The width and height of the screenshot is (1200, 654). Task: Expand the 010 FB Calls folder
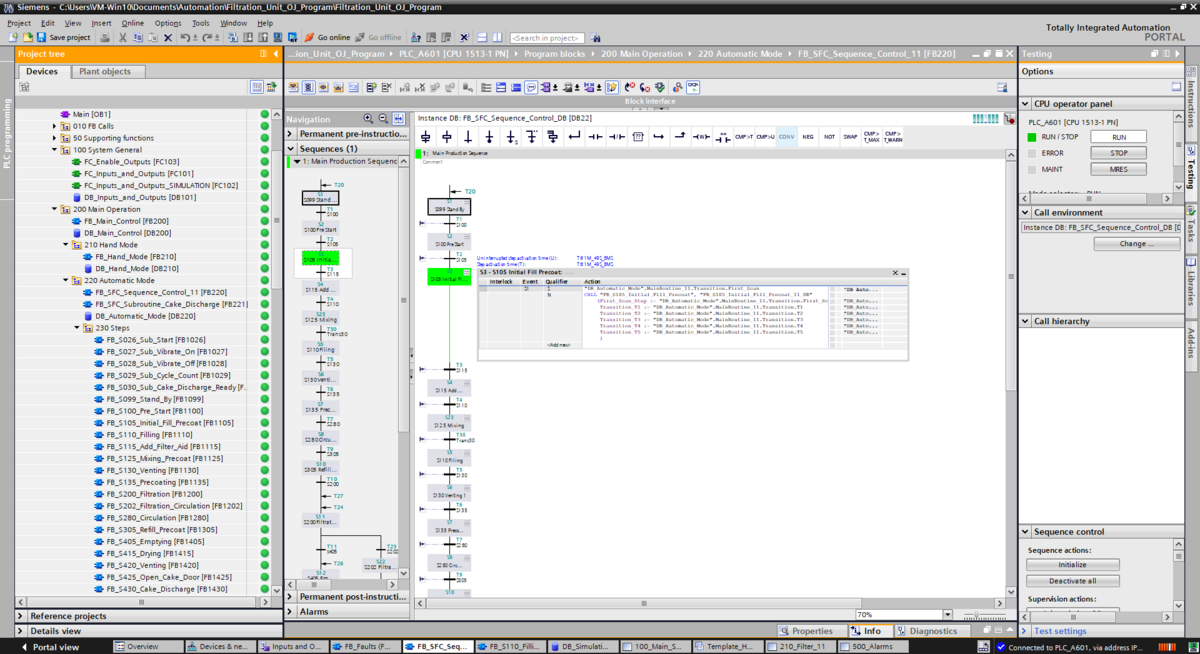[x=54, y=126]
